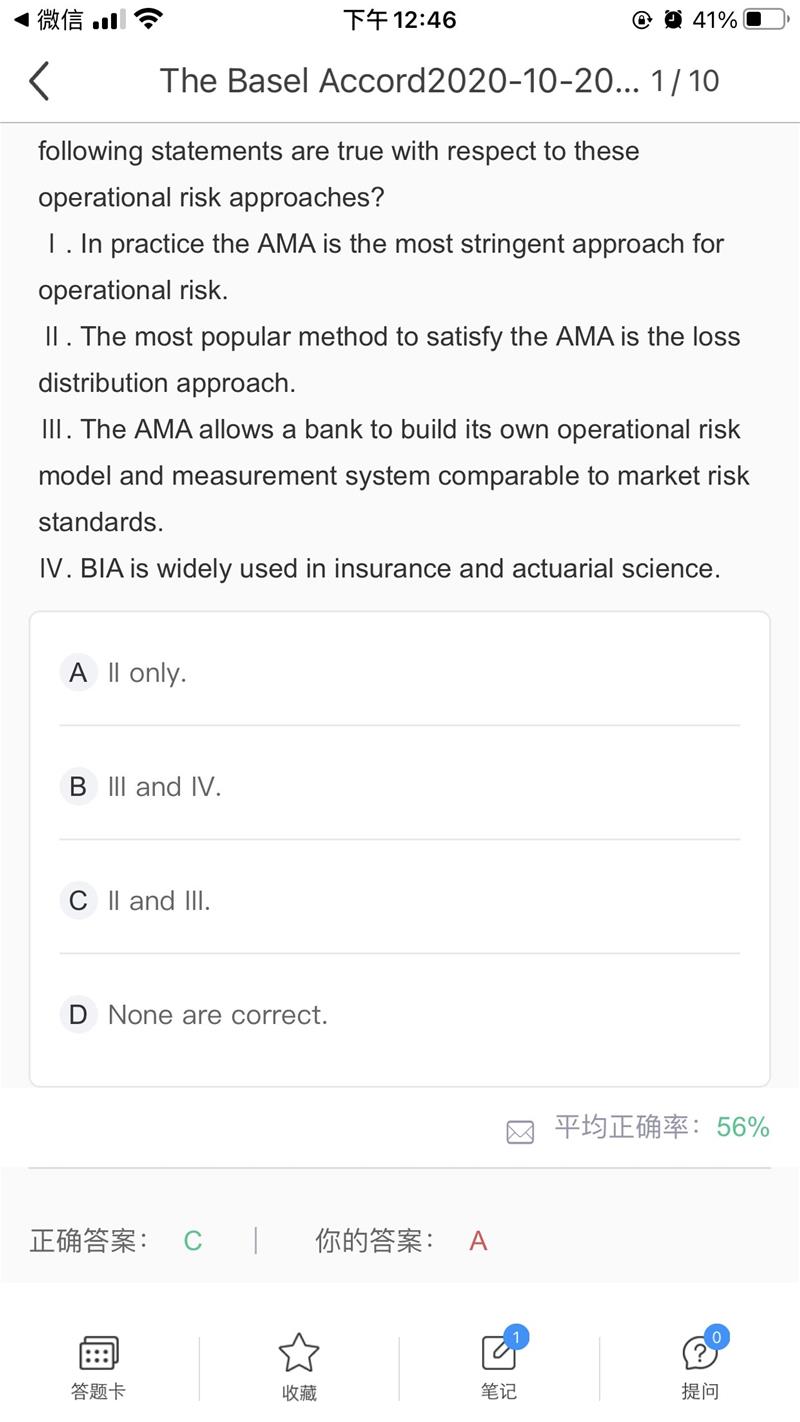Image resolution: width=800 pixels, height=1422 pixels.
Task: Choose "None are correct." answer text
Action: [x=218, y=1015]
